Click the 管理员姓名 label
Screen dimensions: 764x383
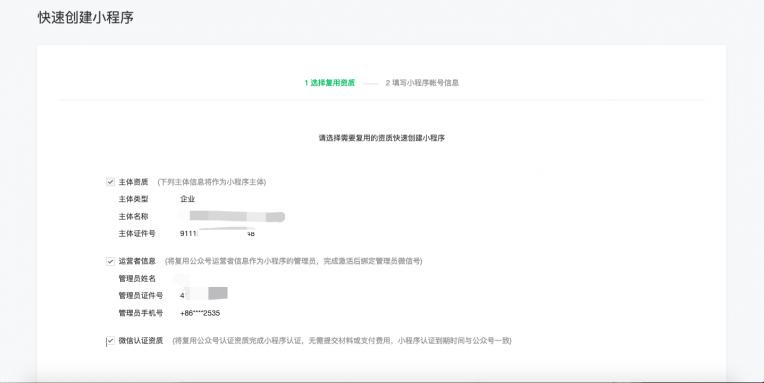click(x=137, y=278)
